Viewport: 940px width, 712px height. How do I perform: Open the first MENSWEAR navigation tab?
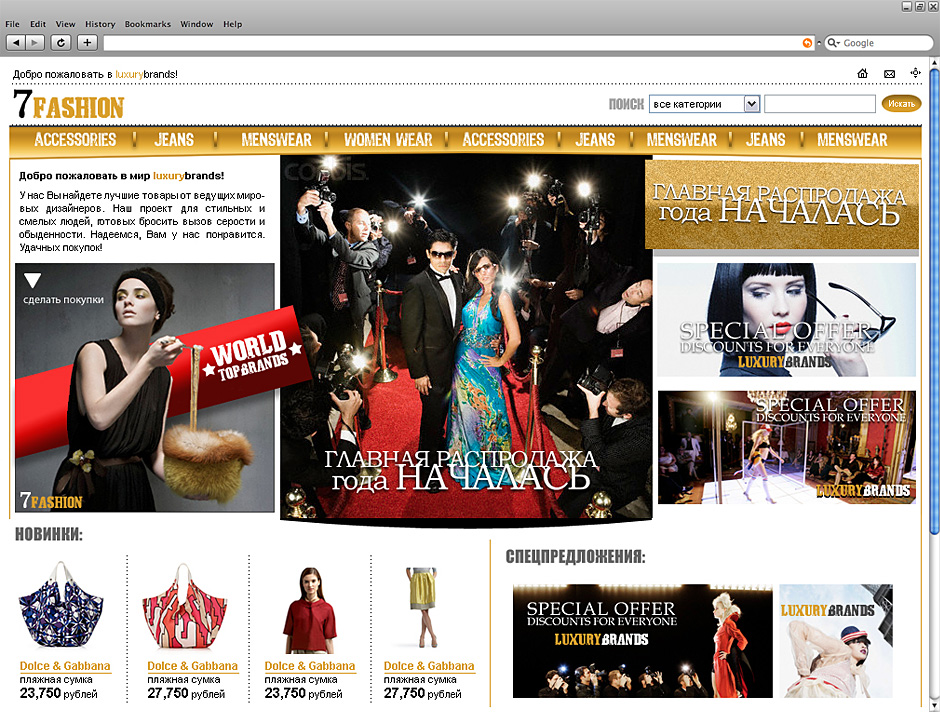(276, 140)
